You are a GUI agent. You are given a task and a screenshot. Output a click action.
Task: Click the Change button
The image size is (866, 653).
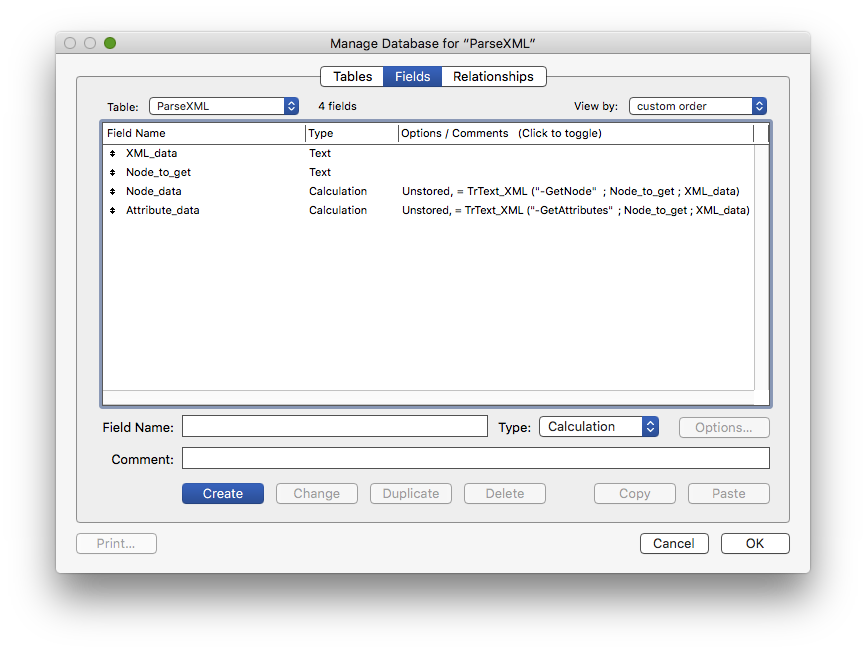pyautogui.click(x=316, y=493)
